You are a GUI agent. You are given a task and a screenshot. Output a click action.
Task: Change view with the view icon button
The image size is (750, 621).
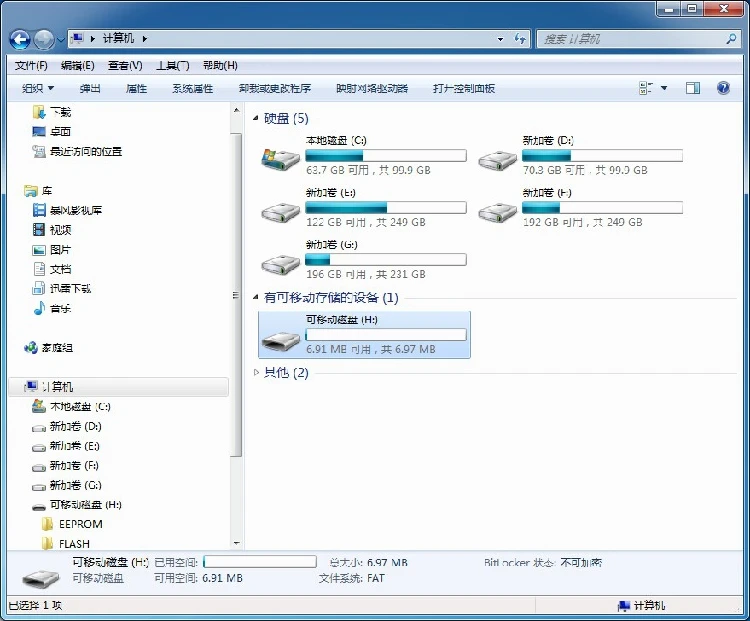pyautogui.click(x=645, y=88)
